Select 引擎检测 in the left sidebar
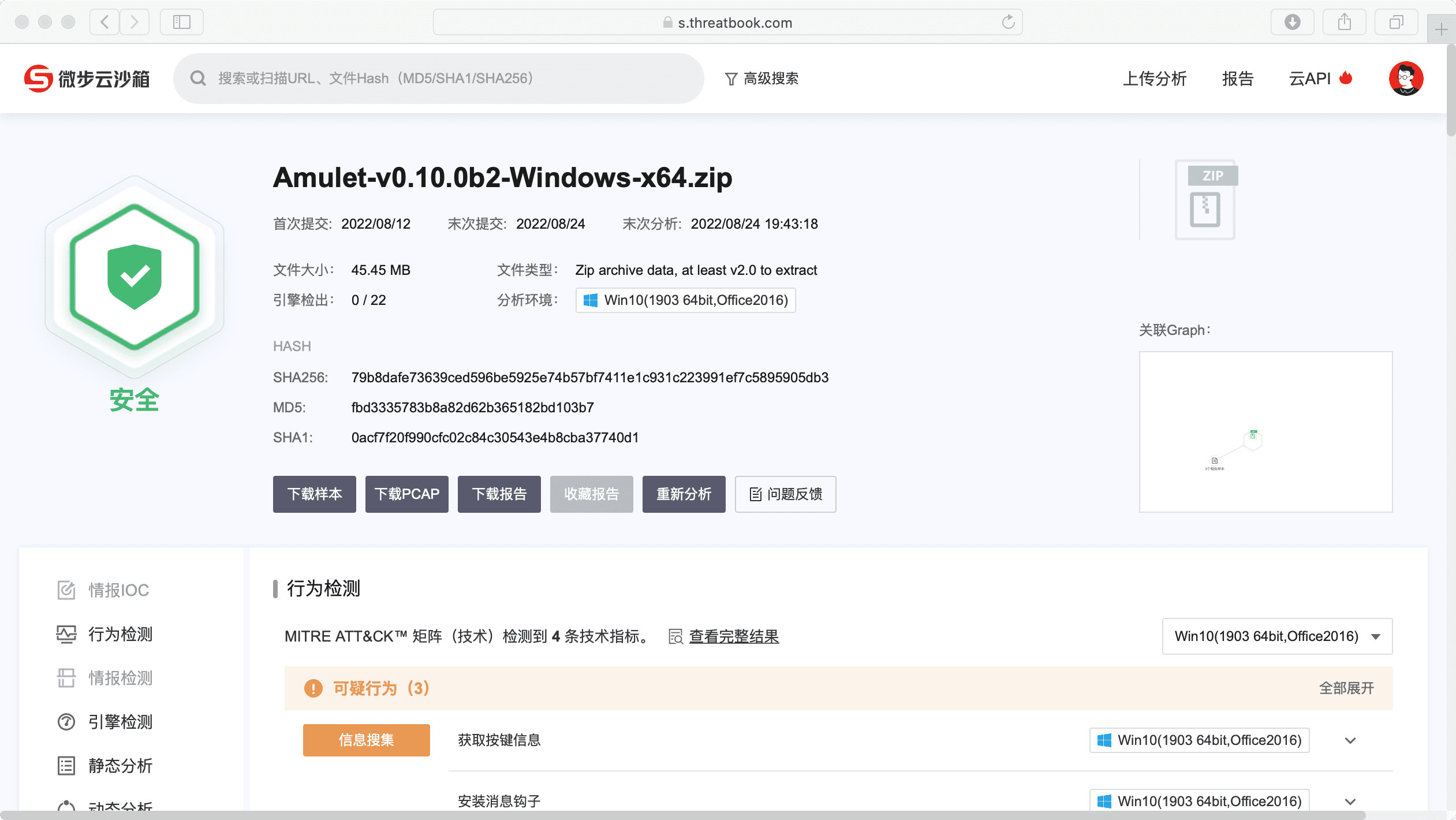This screenshot has width=1456, height=820. tap(120, 722)
